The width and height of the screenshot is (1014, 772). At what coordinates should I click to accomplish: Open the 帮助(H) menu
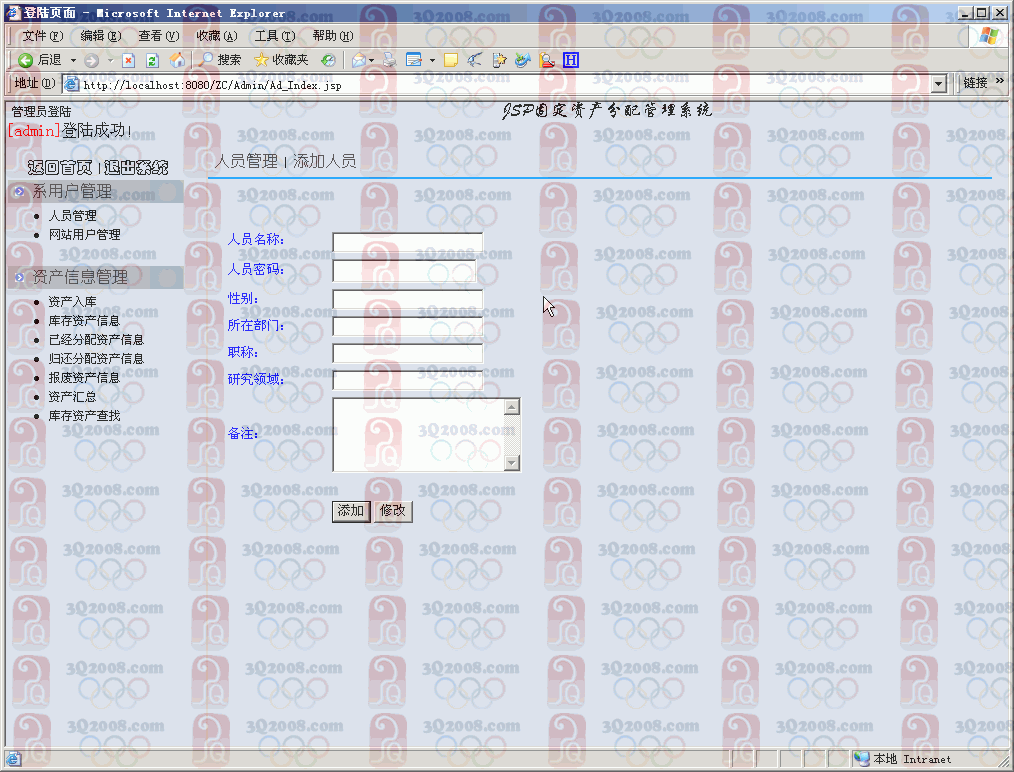tap(332, 36)
